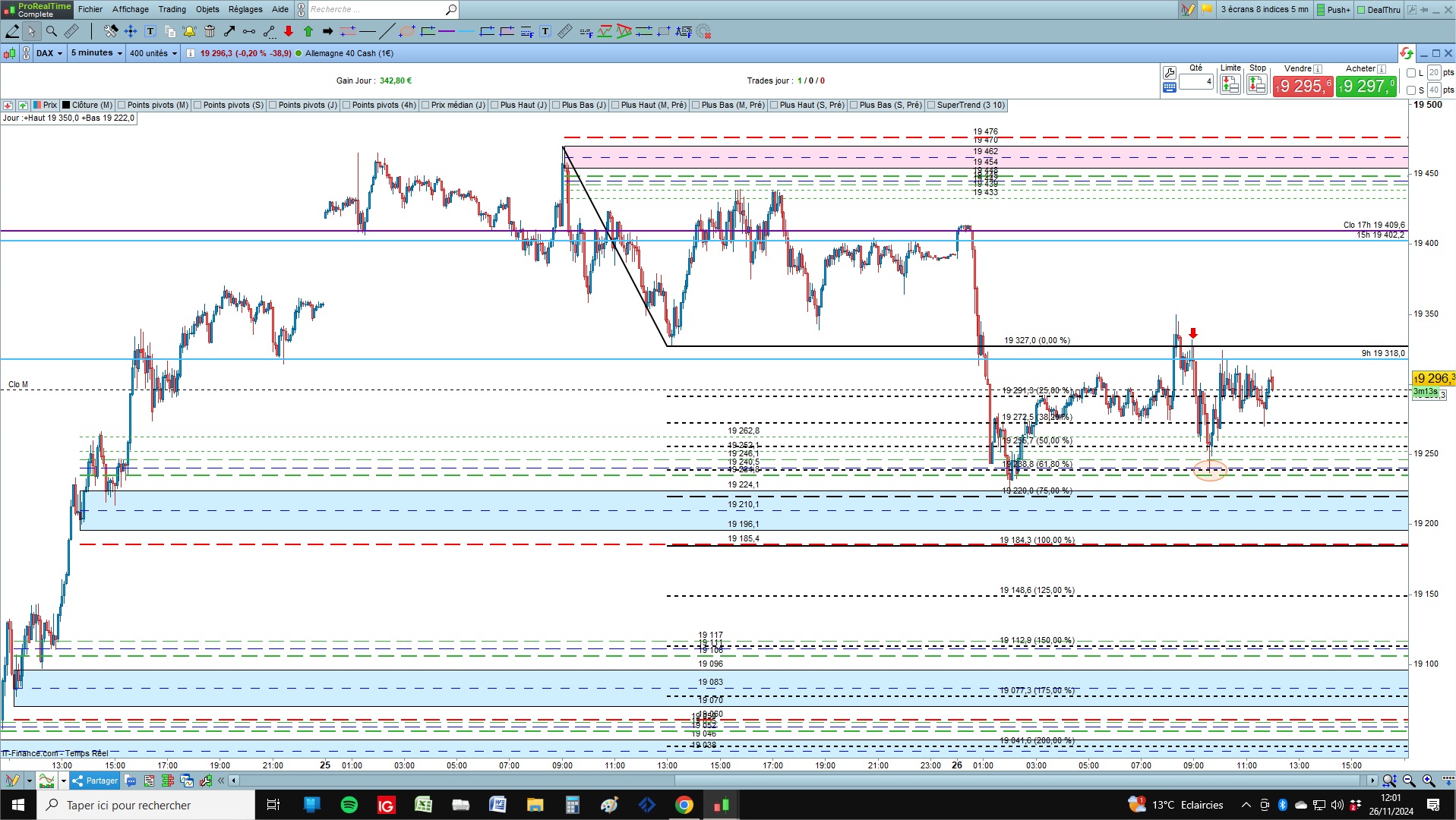Open the 5 minutes timeframe dropdown
1456x820 pixels.
pyautogui.click(x=96, y=53)
